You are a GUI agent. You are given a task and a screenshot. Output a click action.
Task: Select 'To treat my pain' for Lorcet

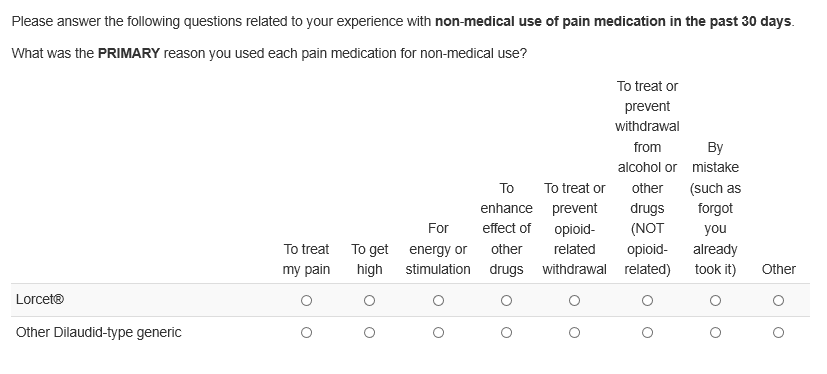click(306, 301)
